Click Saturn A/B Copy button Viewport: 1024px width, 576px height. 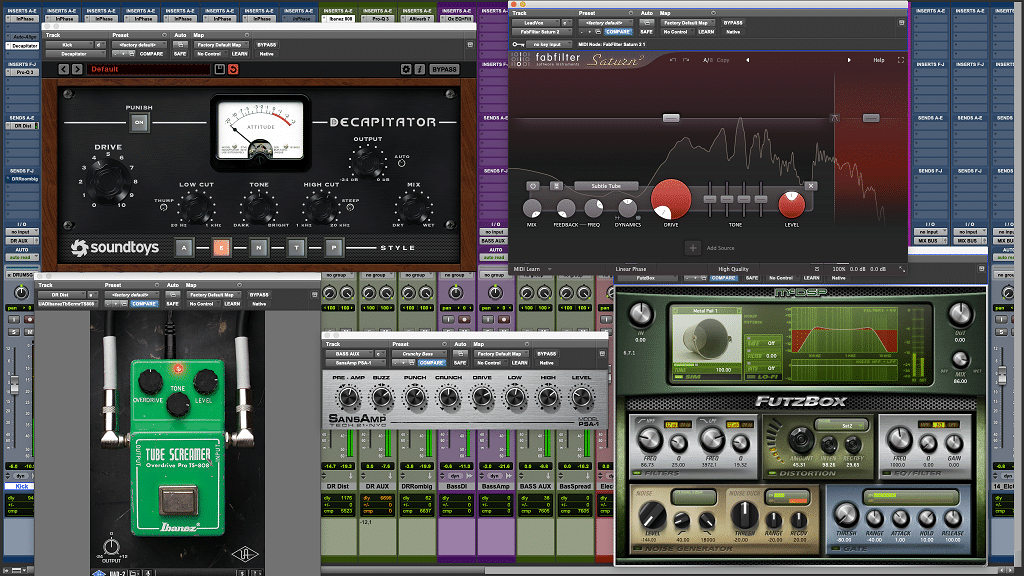coord(716,60)
